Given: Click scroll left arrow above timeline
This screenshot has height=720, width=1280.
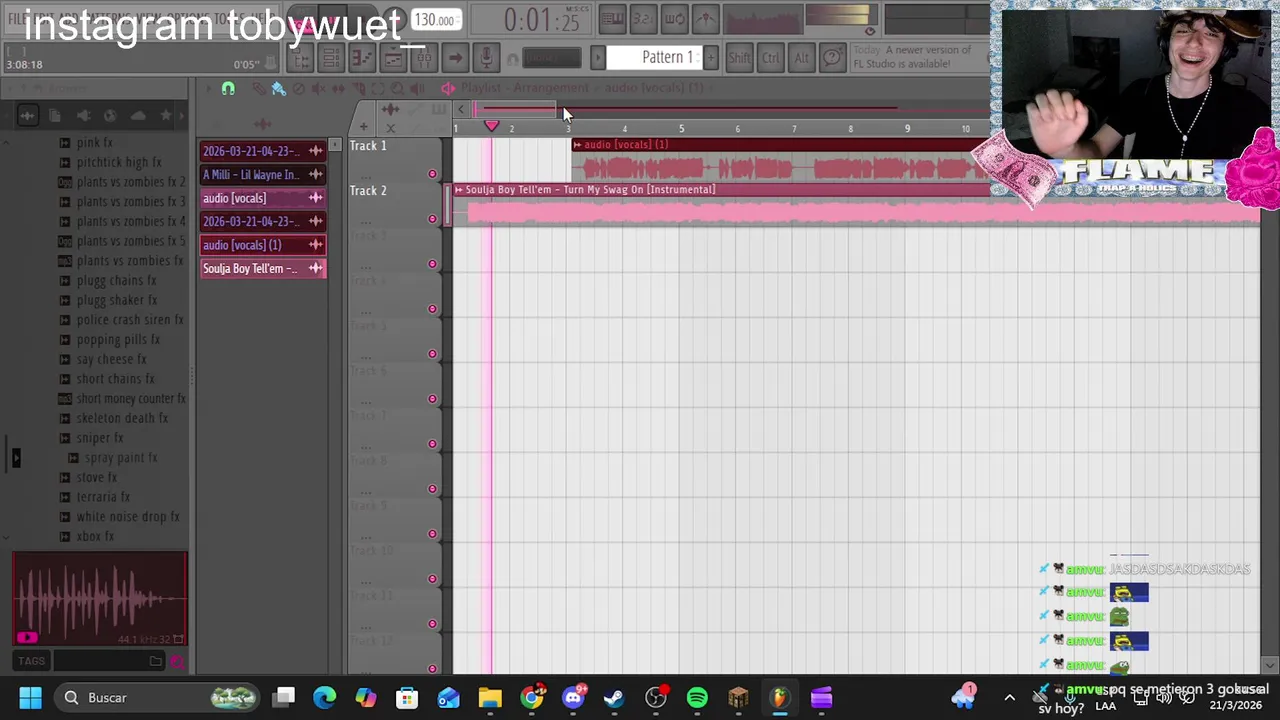Looking at the screenshot, I should tap(460, 109).
